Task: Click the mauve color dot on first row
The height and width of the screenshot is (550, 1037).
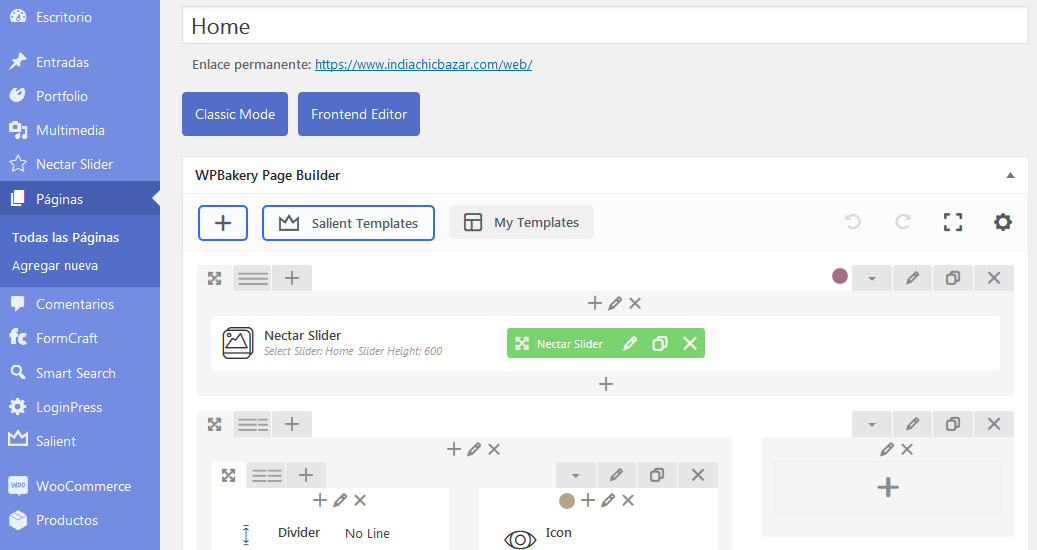Action: [x=840, y=276]
